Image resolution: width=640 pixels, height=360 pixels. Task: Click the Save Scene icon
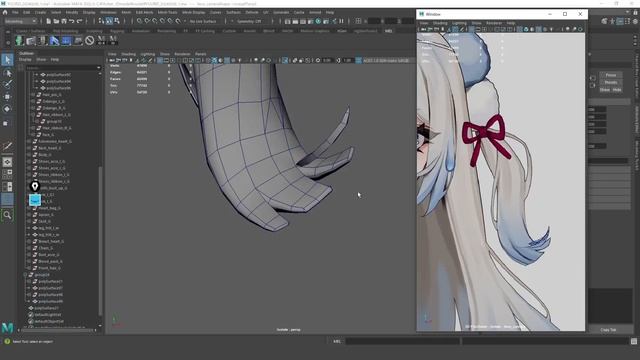point(64,21)
